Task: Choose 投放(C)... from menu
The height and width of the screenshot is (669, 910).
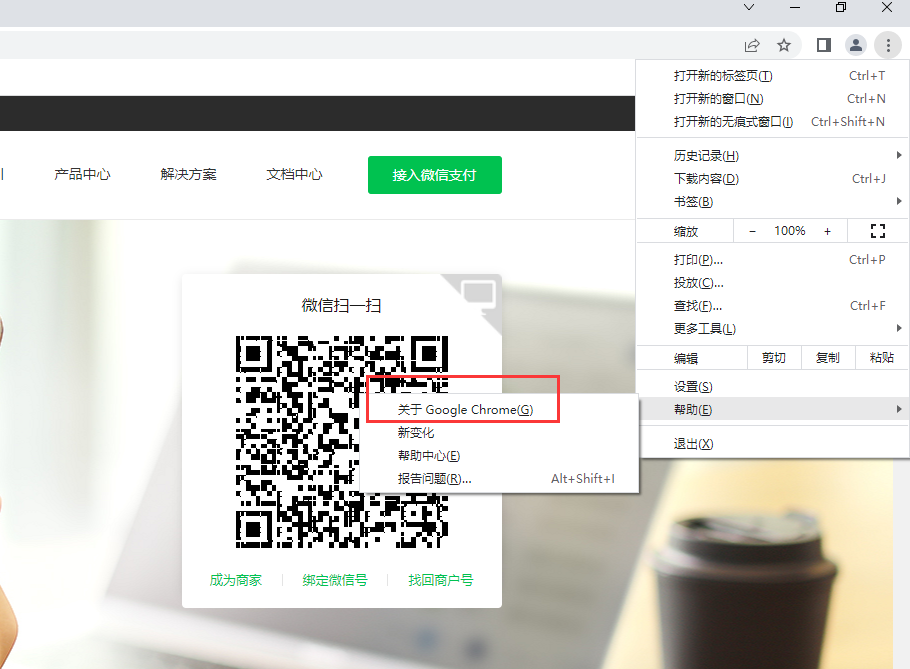Action: click(772, 283)
